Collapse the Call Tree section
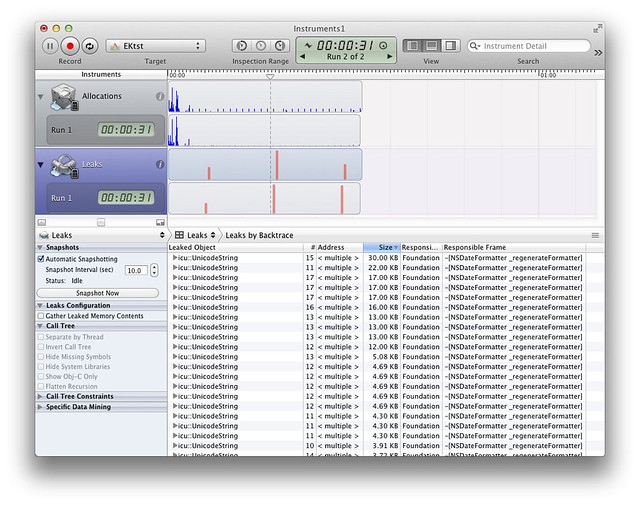640x505 pixels. click(40, 326)
